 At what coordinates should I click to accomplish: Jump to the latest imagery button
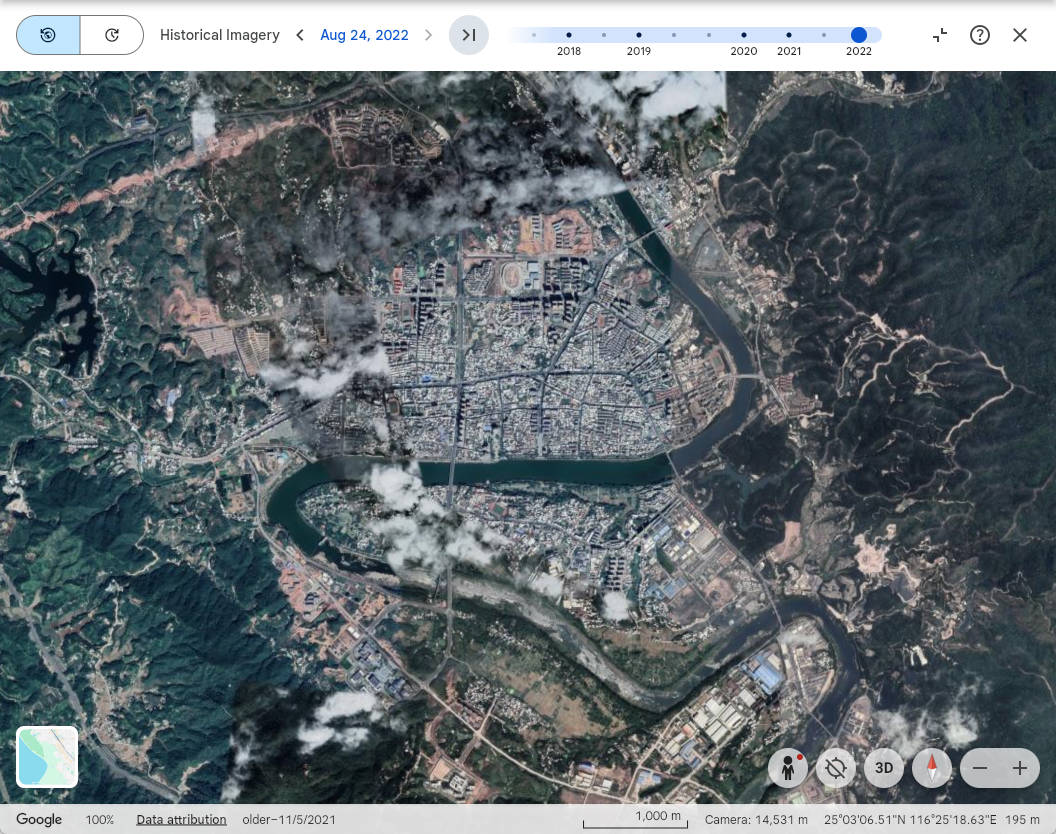pos(468,35)
